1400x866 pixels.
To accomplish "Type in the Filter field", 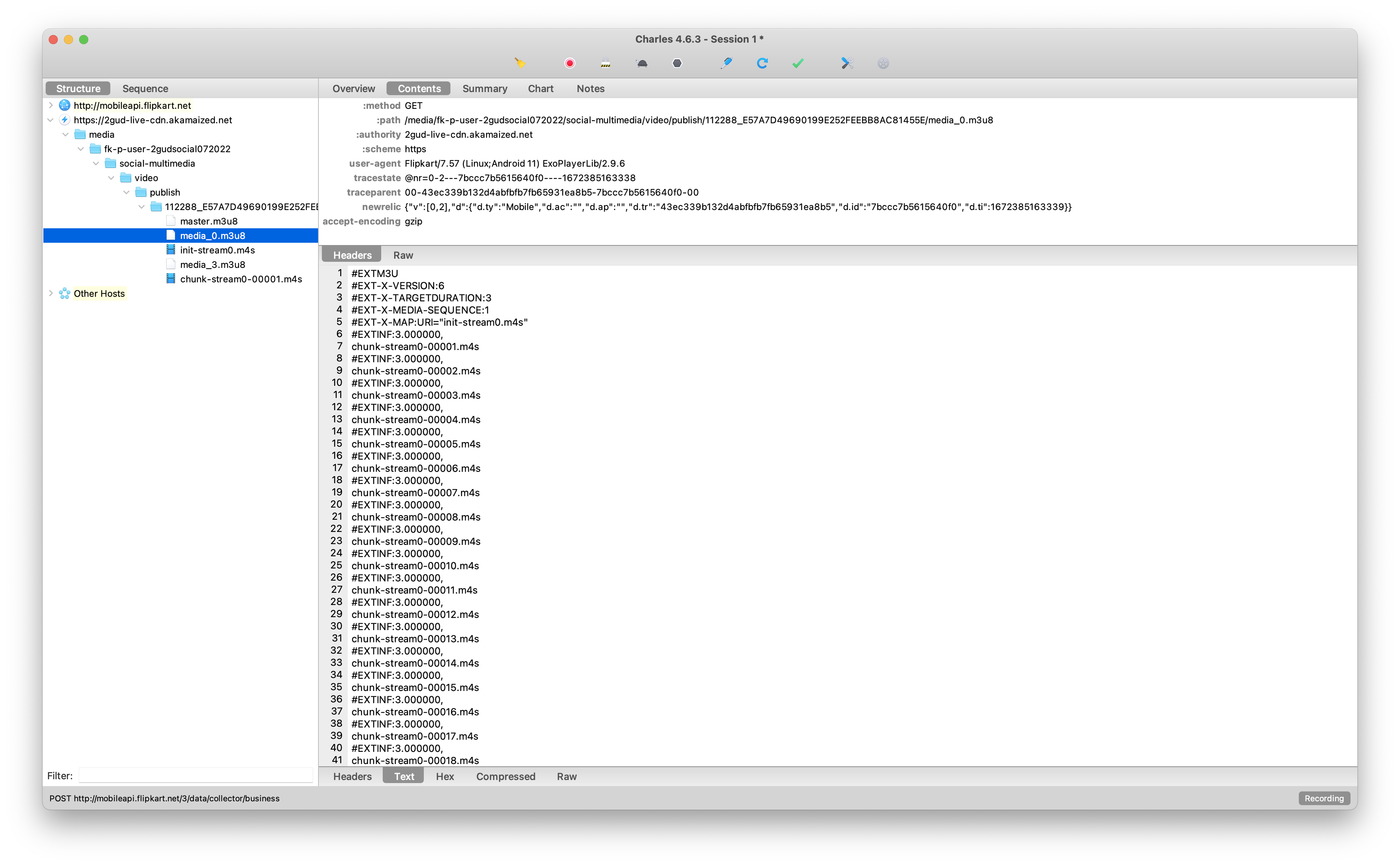I will 195,775.
